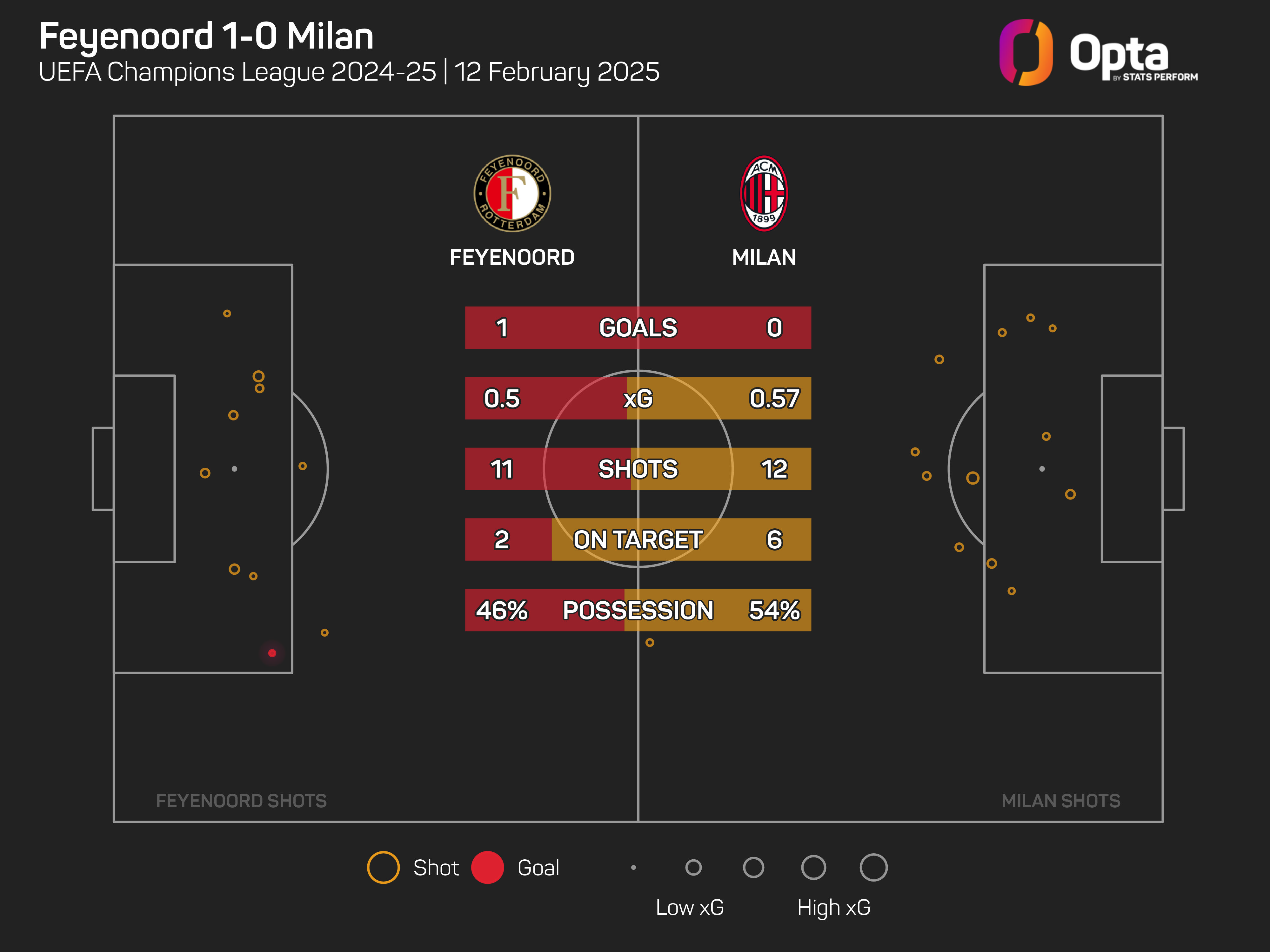Screen dimensions: 1270x952
Task: Click the orange Shot legend circle
Action: pos(383,867)
